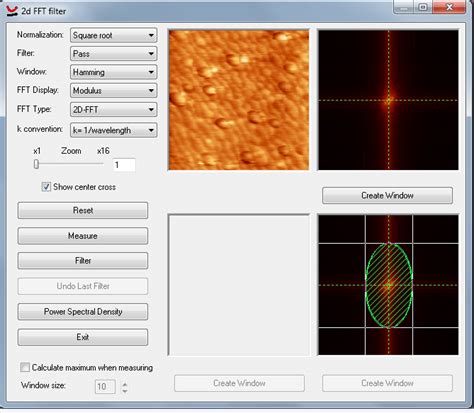
Task: Expand the Window dropdown set to Hamming
Action: [x=114, y=72]
